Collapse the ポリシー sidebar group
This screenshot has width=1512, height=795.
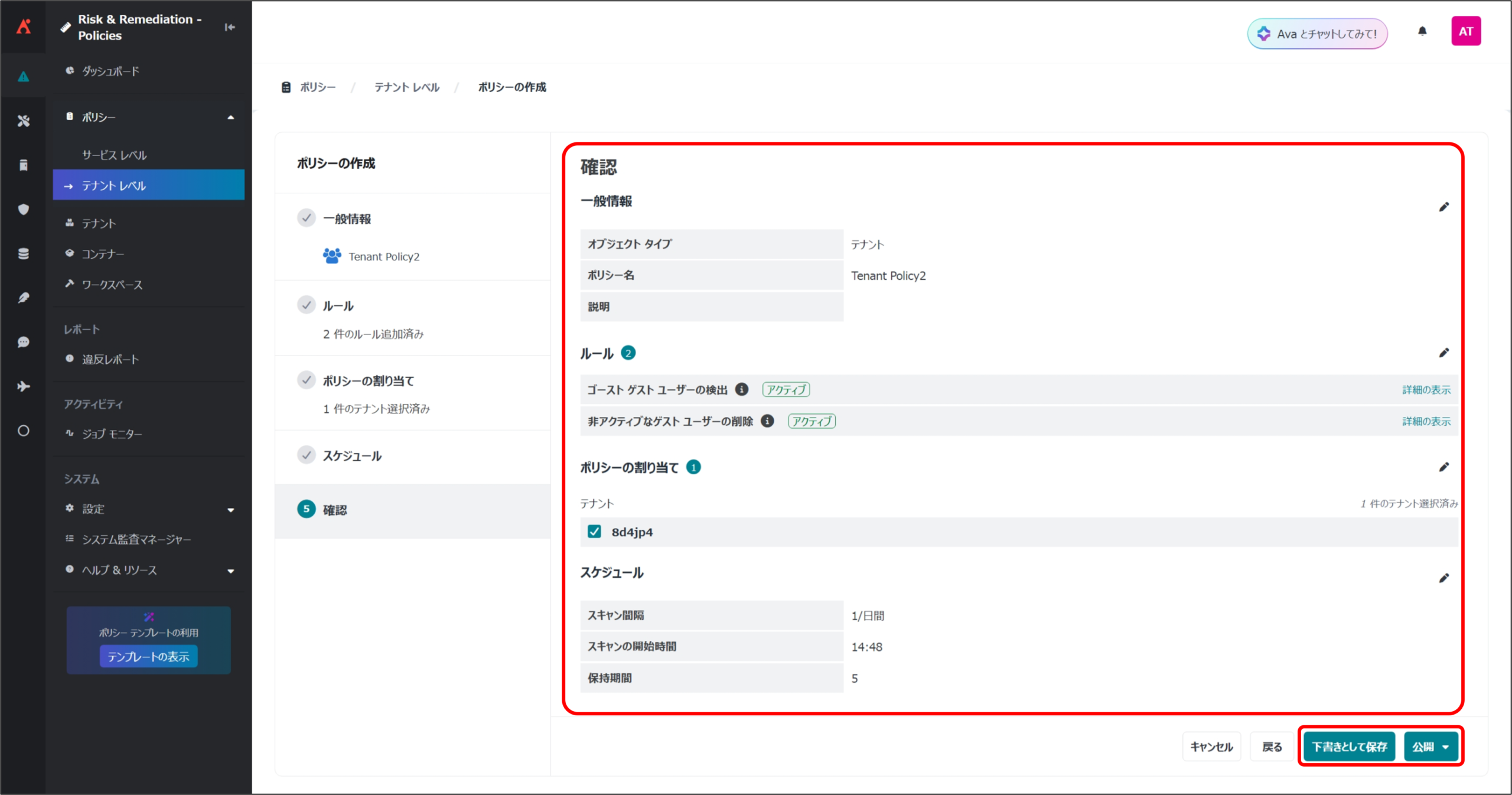tap(230, 117)
